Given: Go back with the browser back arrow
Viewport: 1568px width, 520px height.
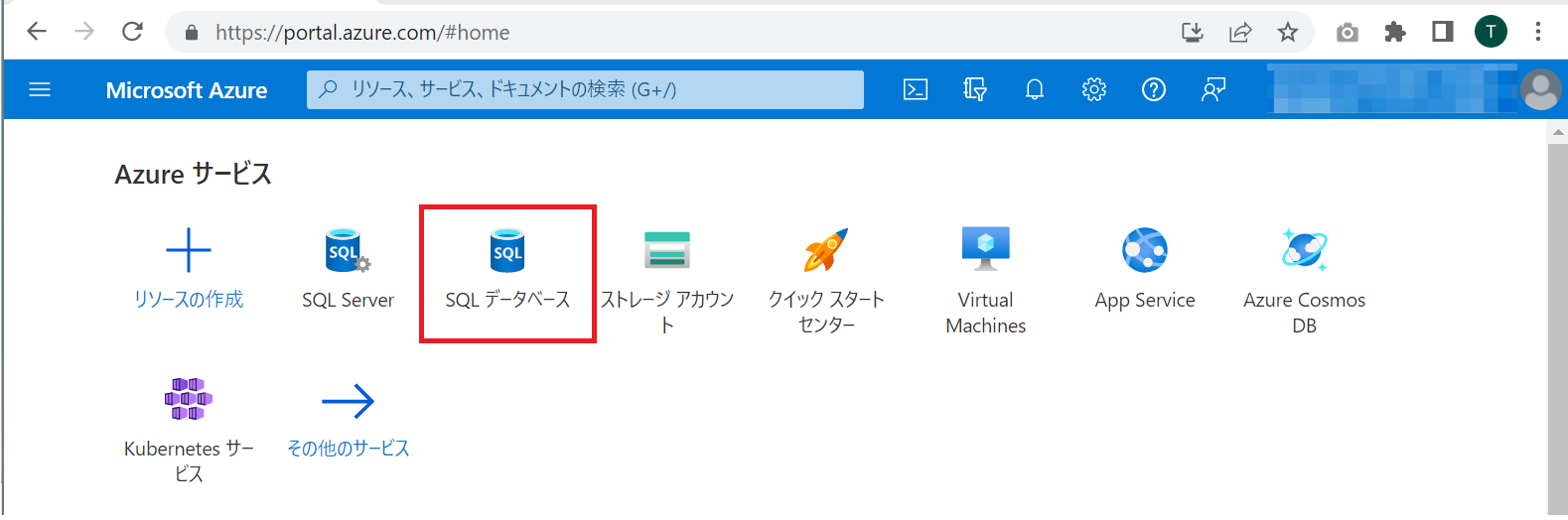Looking at the screenshot, I should coord(37,32).
